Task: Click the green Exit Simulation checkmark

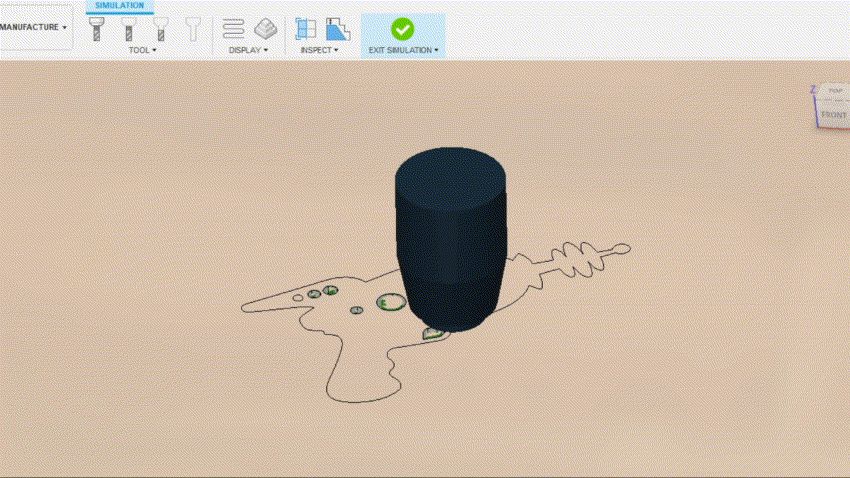Action: click(x=402, y=29)
